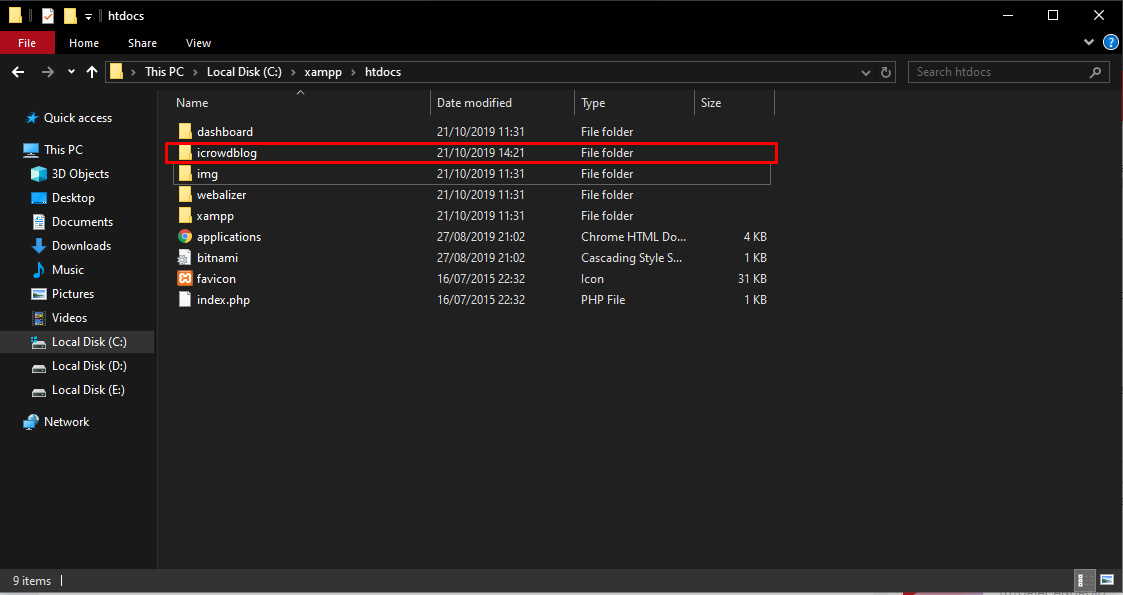Click Local Disk (C:) in address breadcrumb
This screenshot has height=595, width=1123.
[245, 72]
